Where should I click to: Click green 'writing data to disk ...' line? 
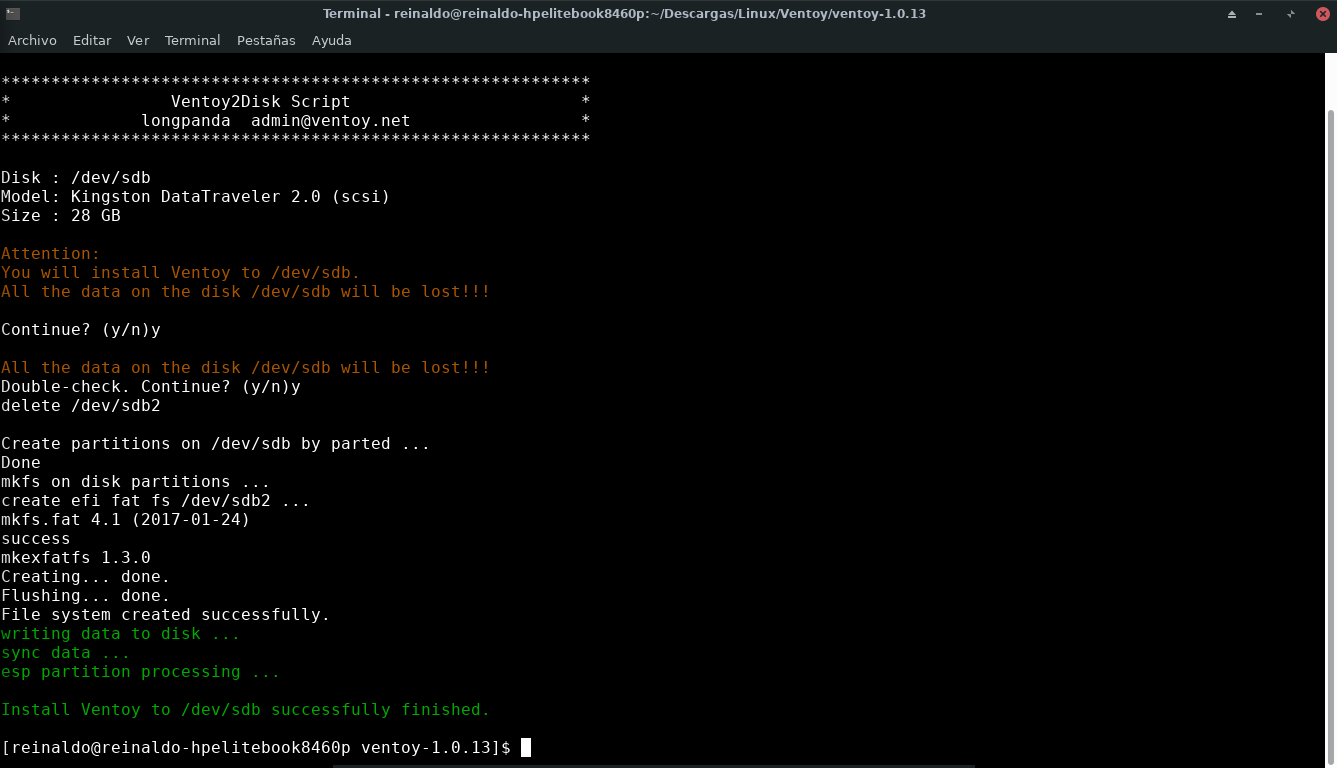click(121, 633)
